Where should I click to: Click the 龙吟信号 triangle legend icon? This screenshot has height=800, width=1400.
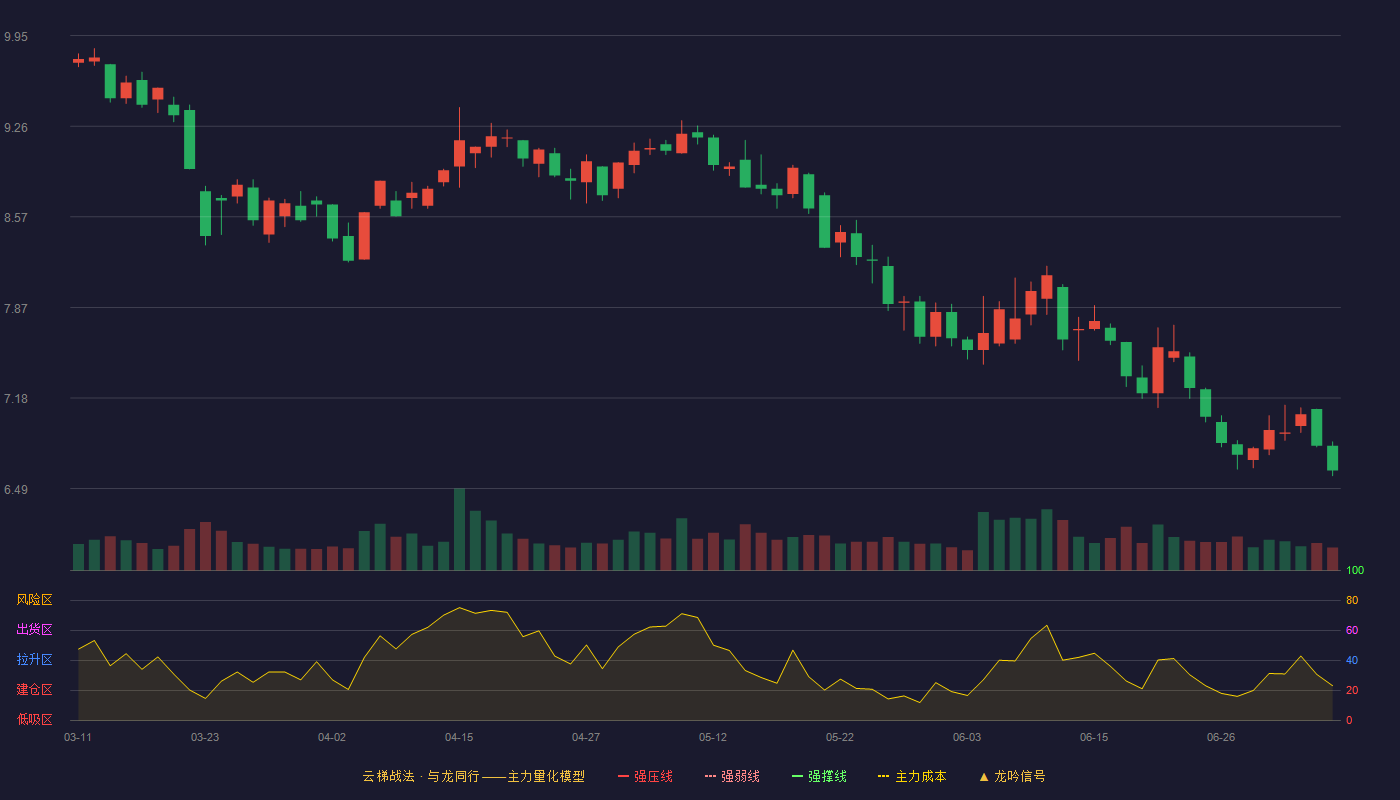click(x=984, y=776)
